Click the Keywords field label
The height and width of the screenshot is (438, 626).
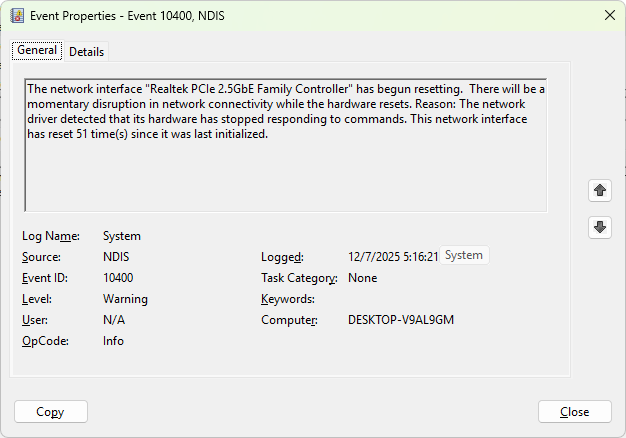288,299
